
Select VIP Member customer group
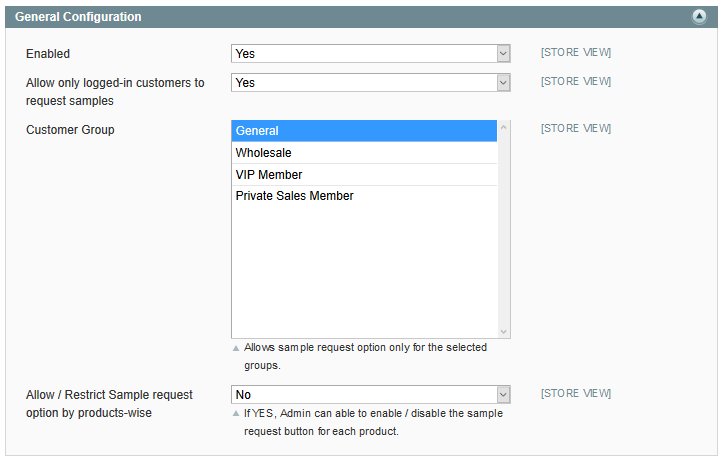[364, 175]
